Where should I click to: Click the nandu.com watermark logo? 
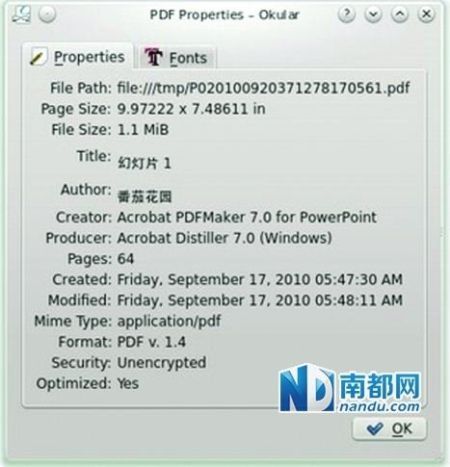pos(350,388)
